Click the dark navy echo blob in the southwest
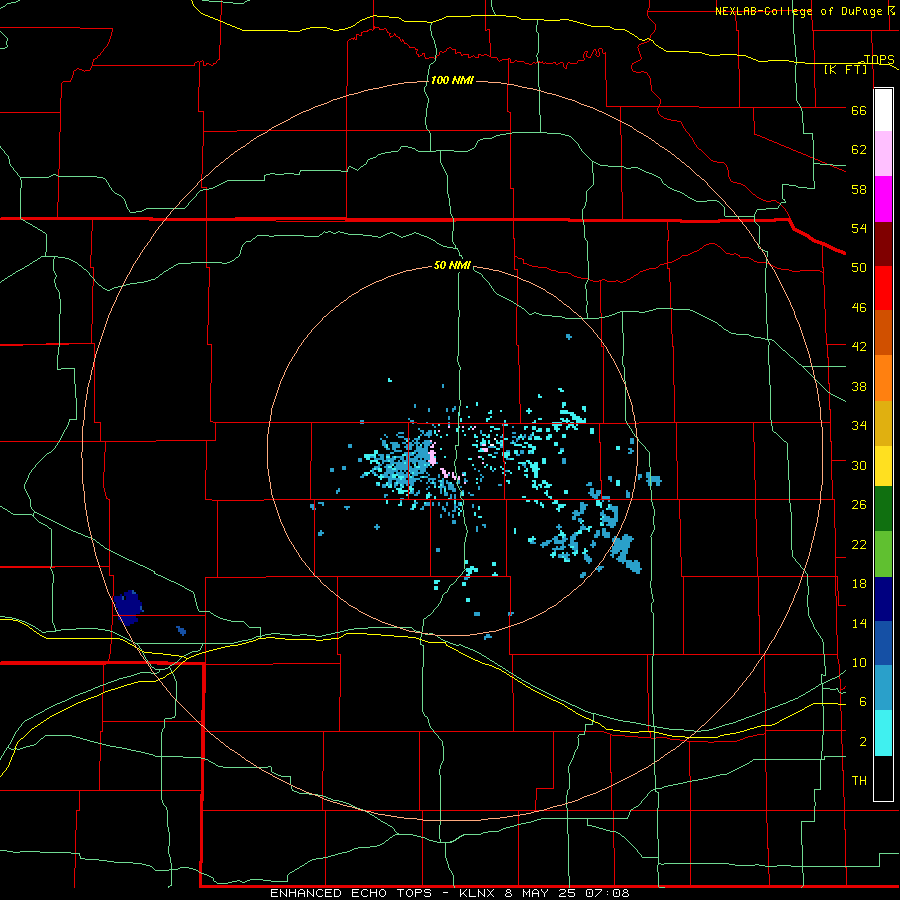Image resolution: width=900 pixels, height=900 pixels. pyautogui.click(x=127, y=608)
